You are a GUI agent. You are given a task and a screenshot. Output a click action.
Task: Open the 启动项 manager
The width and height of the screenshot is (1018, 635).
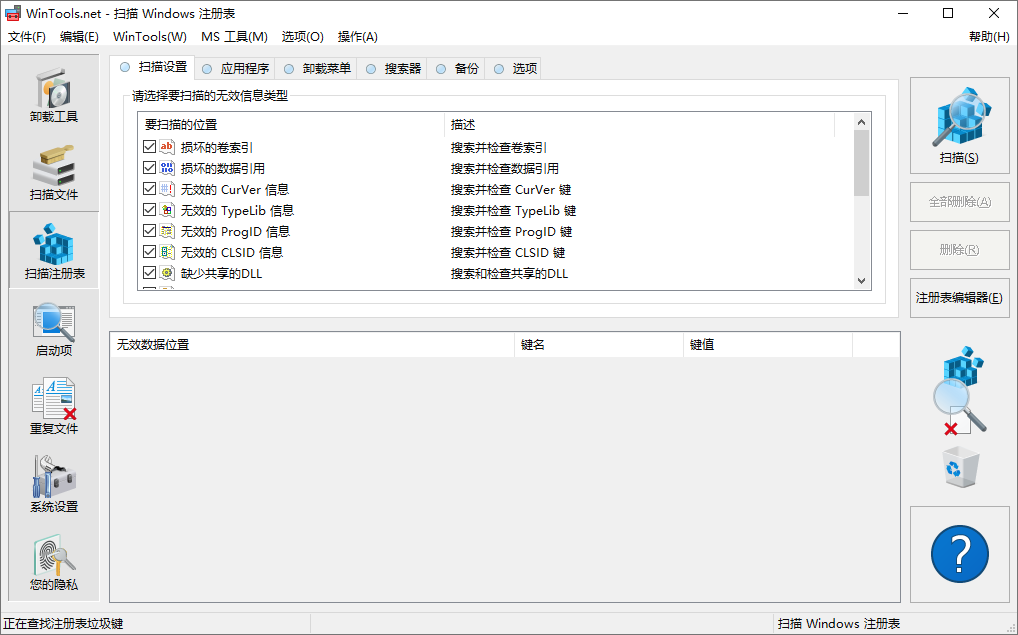[52, 330]
